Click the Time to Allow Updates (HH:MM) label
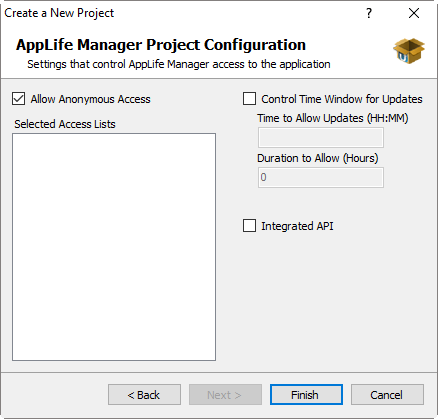 [333, 118]
